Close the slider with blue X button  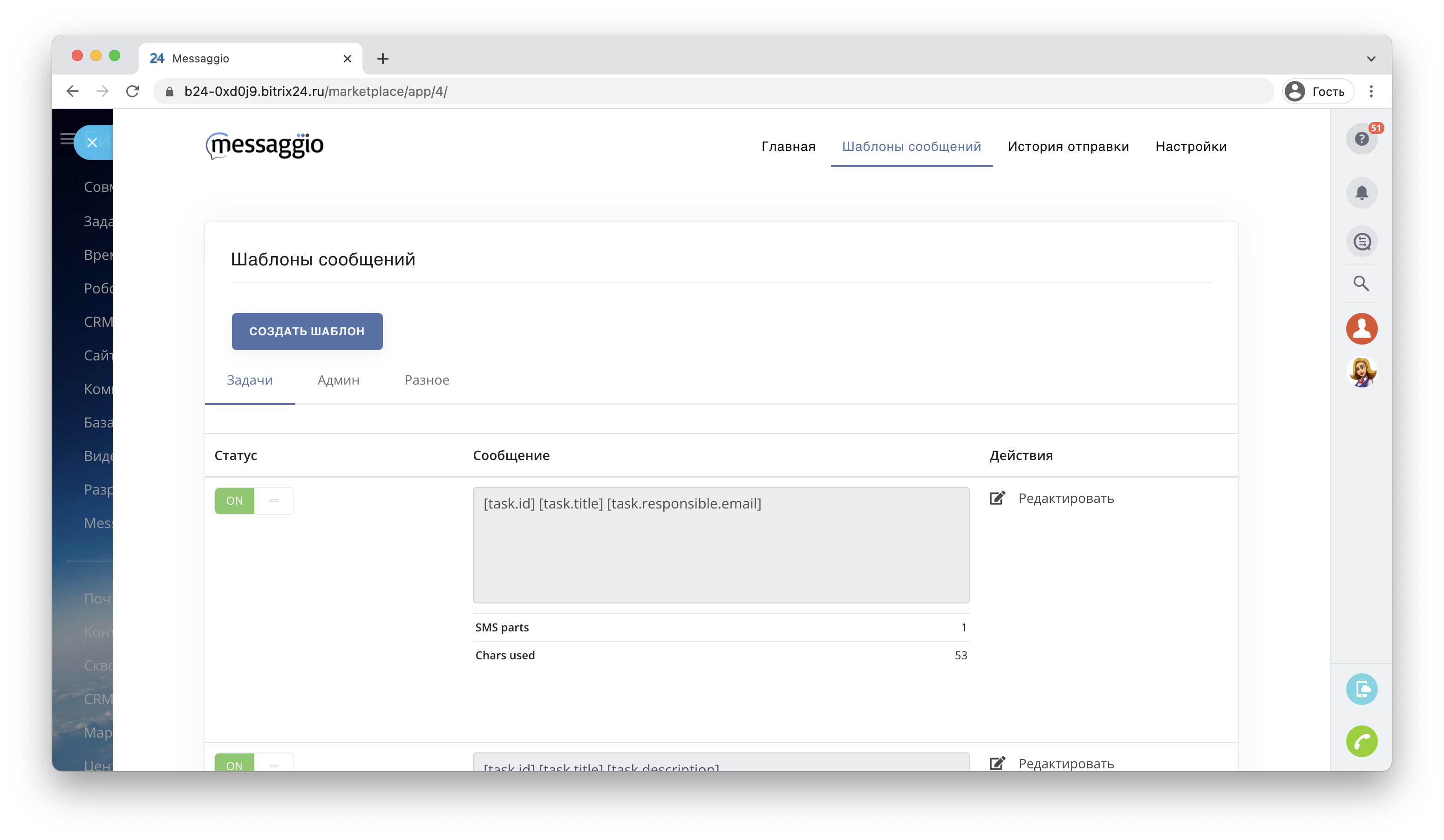92,142
